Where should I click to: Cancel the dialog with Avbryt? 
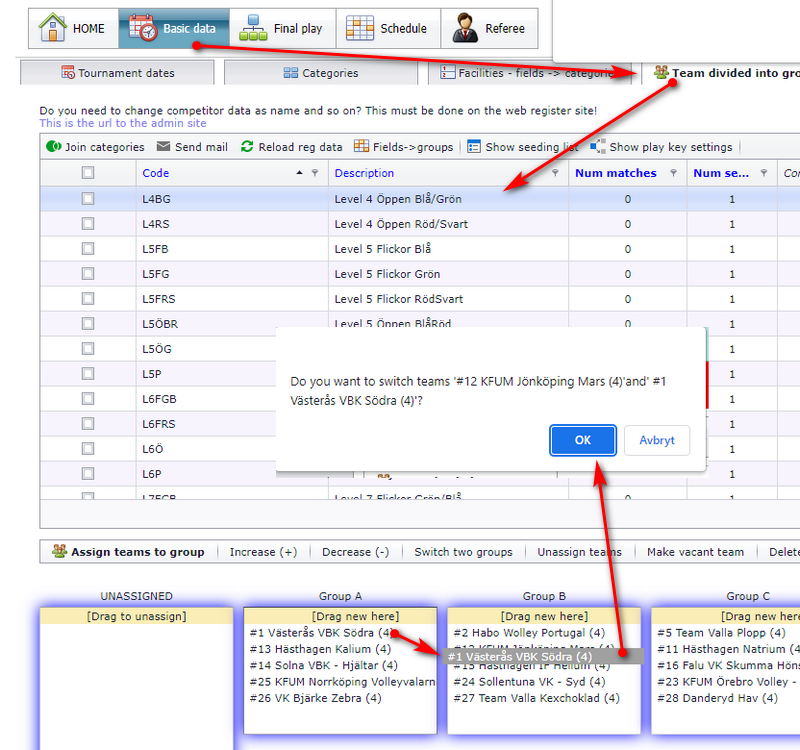click(657, 440)
